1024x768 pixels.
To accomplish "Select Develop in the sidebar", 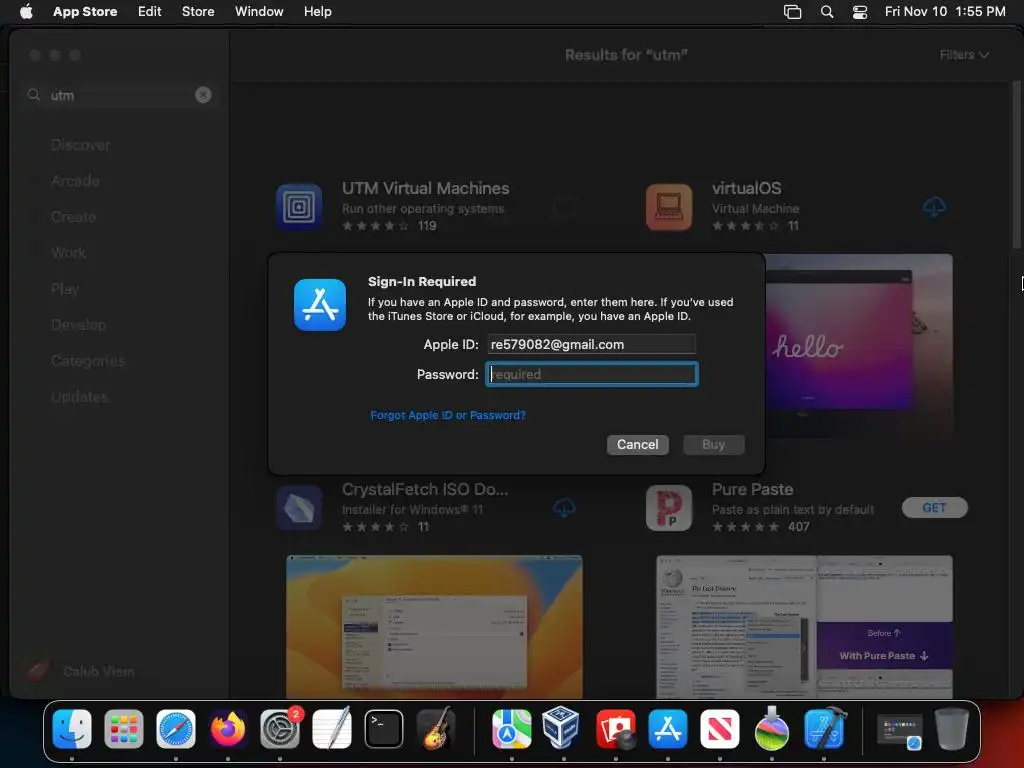I will point(78,325).
